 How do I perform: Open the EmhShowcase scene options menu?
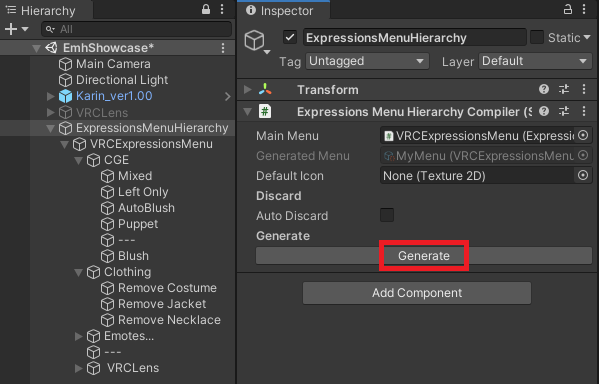pyautogui.click(x=223, y=48)
